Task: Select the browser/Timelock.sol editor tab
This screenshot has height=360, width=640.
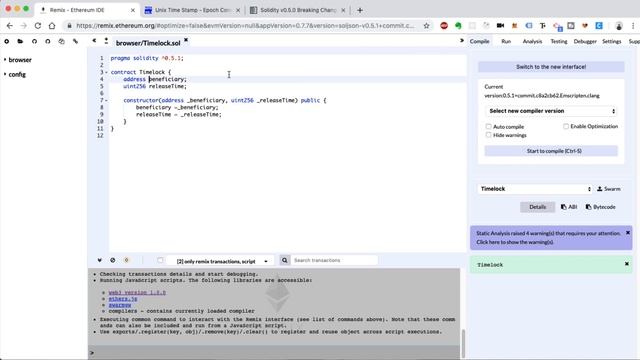Action: 148,43
